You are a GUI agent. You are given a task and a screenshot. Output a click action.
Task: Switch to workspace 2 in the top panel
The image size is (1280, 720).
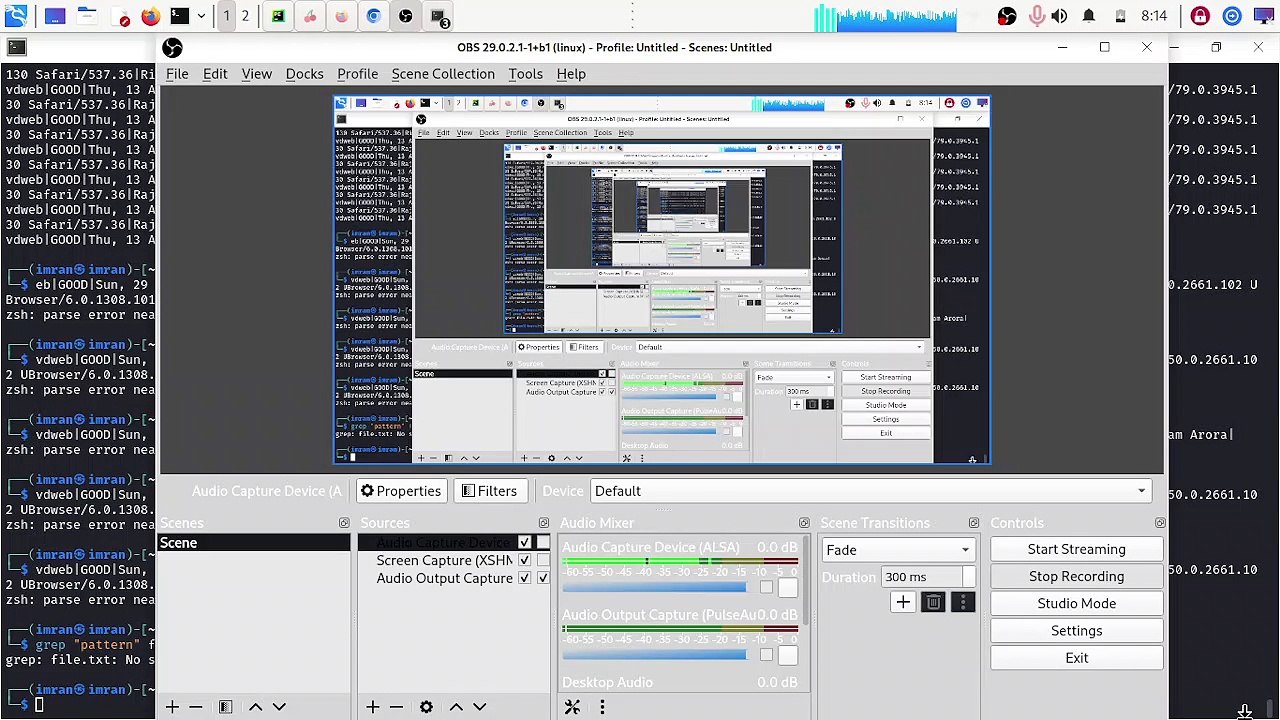point(245,16)
